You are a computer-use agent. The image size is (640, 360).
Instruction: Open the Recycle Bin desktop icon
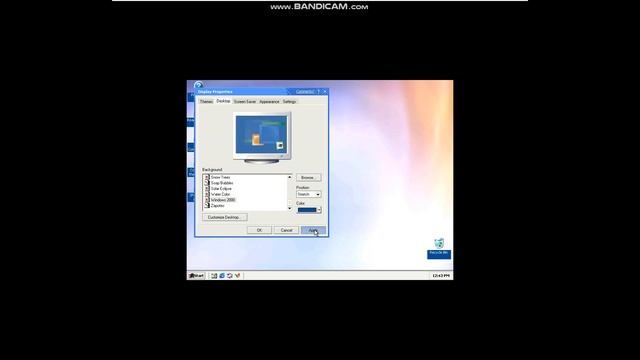coord(439,247)
